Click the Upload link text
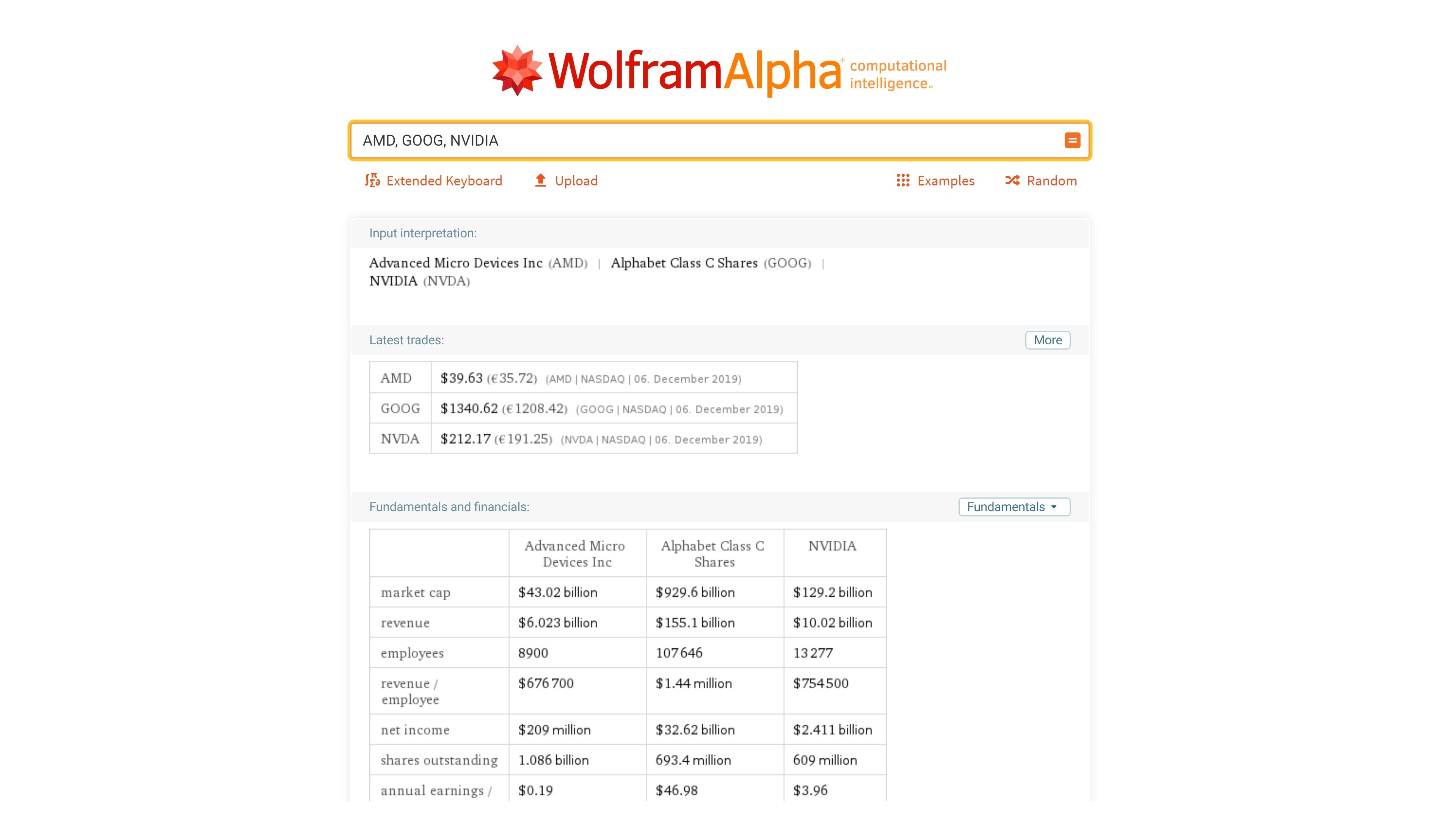Screen dimensions: 1456x819 [576, 181]
